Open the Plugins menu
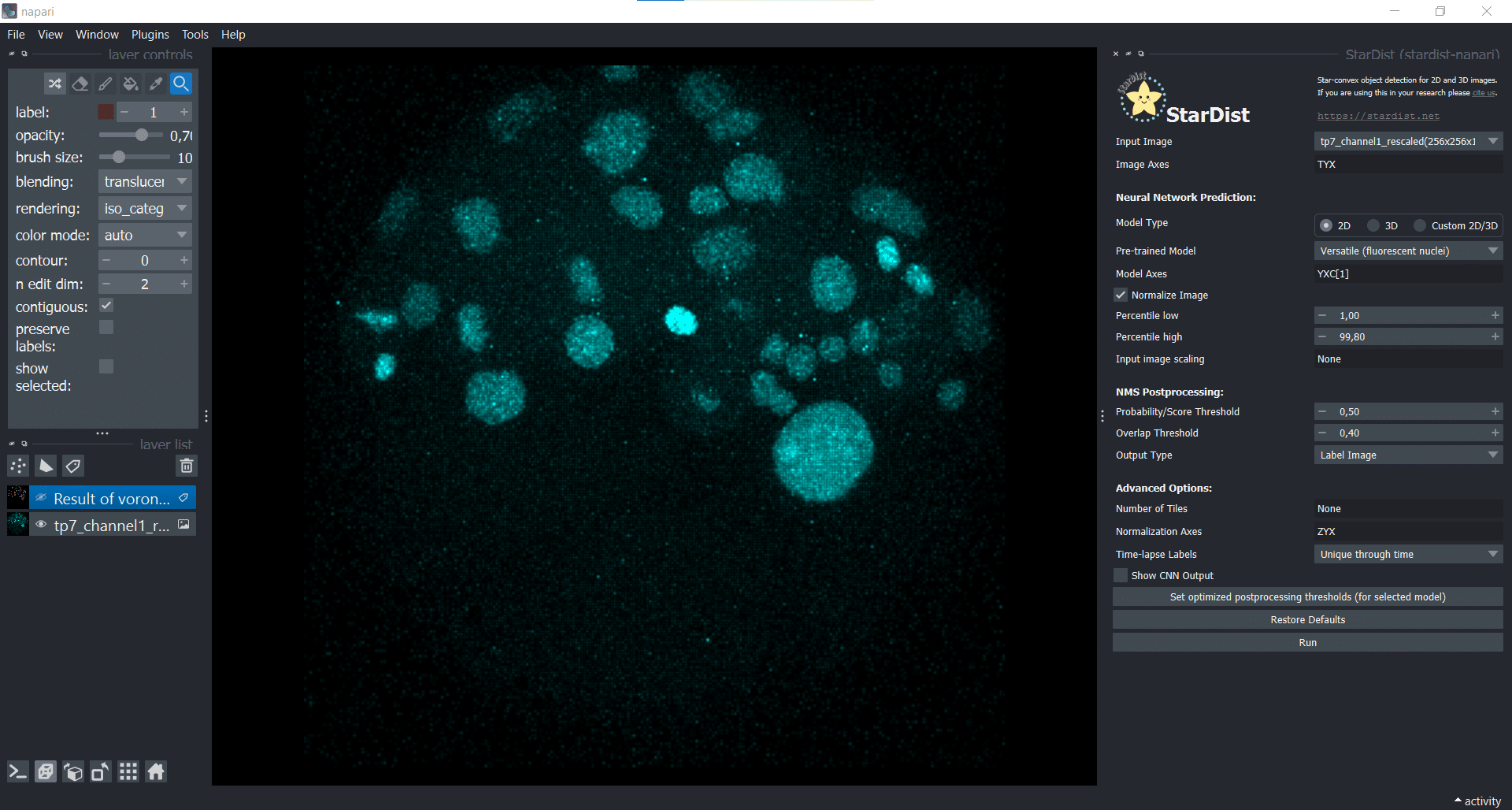The width and height of the screenshot is (1512, 810). pos(150,35)
